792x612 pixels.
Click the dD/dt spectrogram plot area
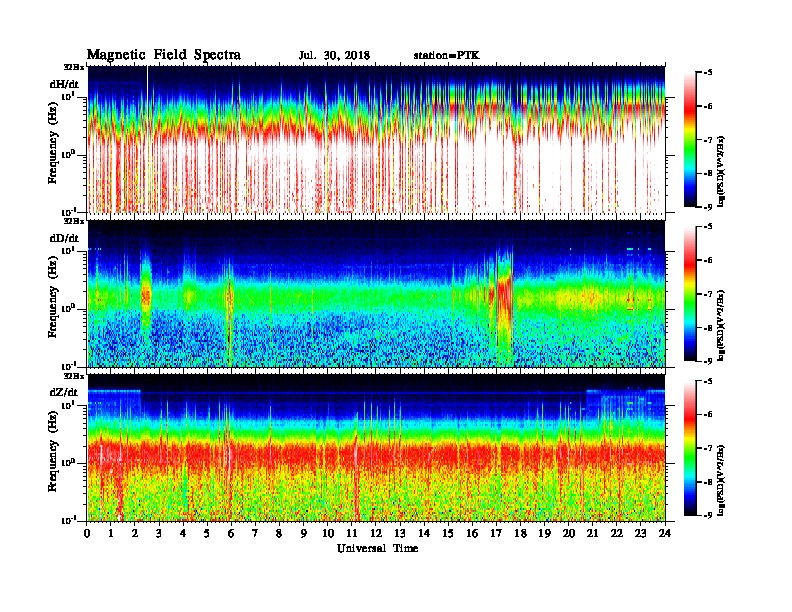coord(376,293)
